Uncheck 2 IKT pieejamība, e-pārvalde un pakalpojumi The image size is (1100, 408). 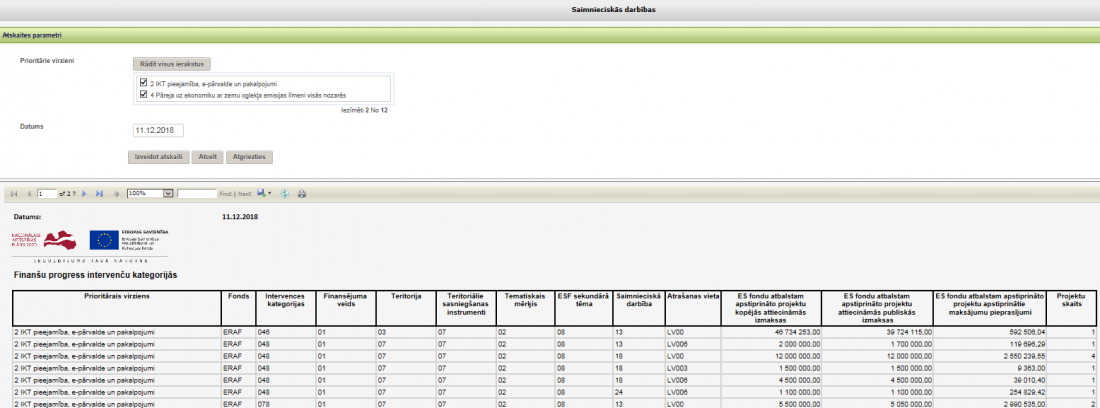coord(144,83)
